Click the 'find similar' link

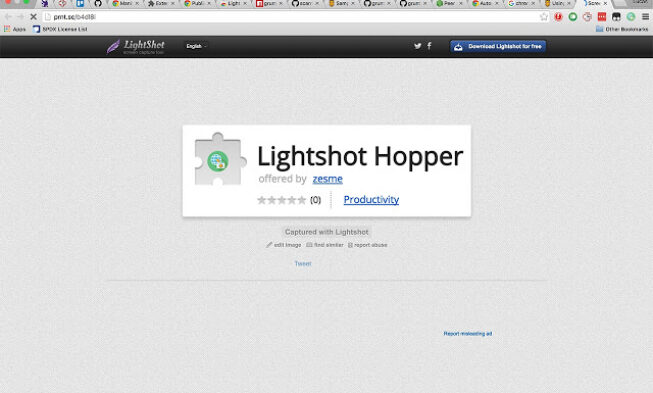pyautogui.click(x=325, y=245)
